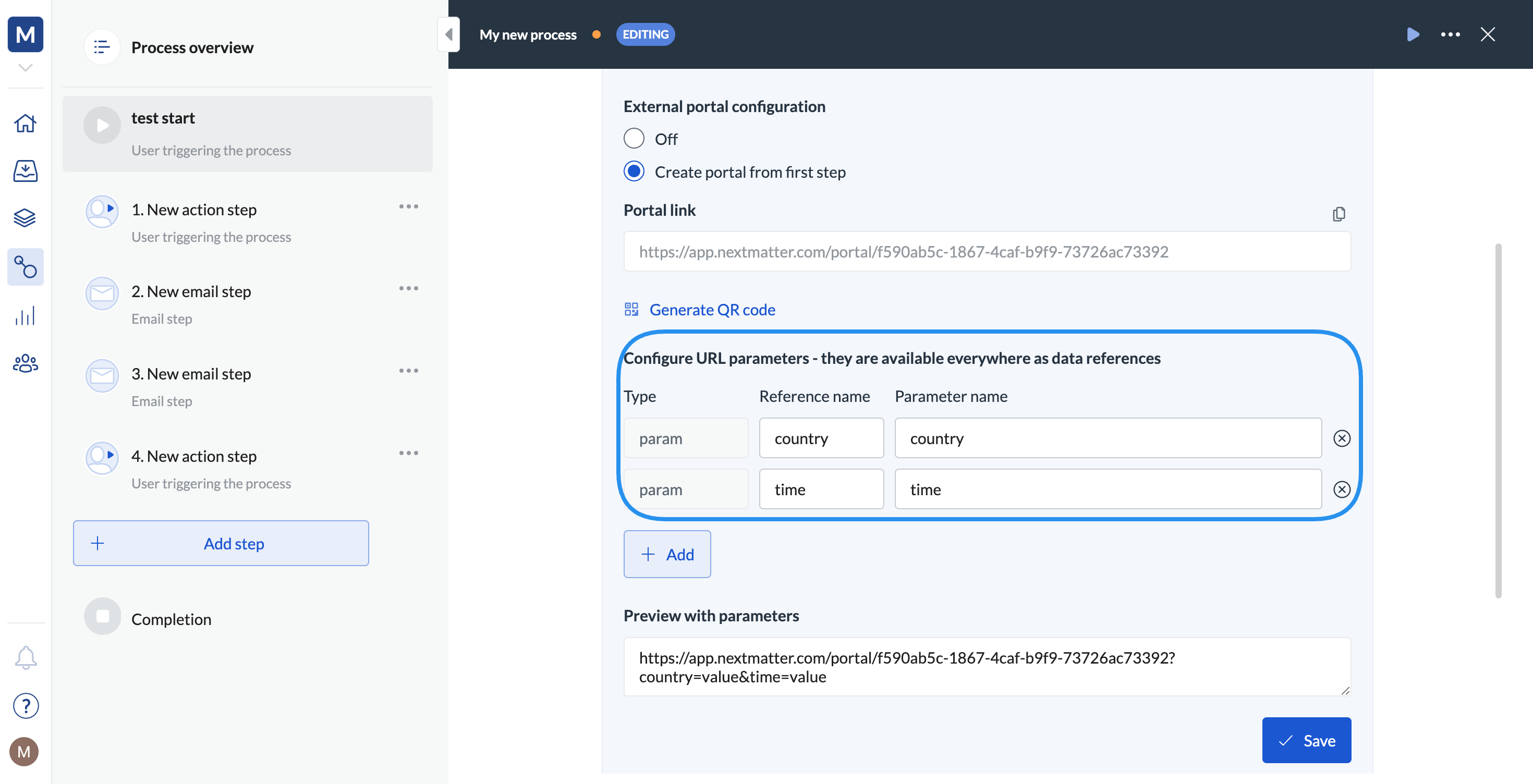Open the Home icon in sidebar
This screenshot has height=784, width=1533.
tap(25, 123)
